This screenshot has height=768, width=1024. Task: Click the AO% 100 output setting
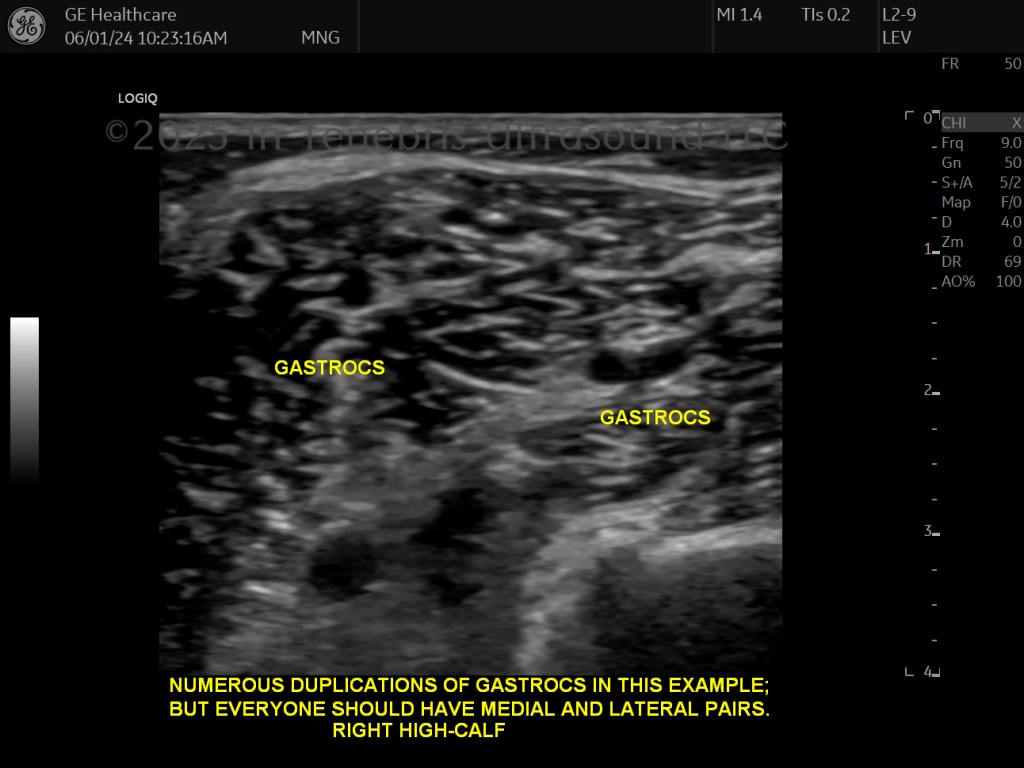tap(982, 281)
